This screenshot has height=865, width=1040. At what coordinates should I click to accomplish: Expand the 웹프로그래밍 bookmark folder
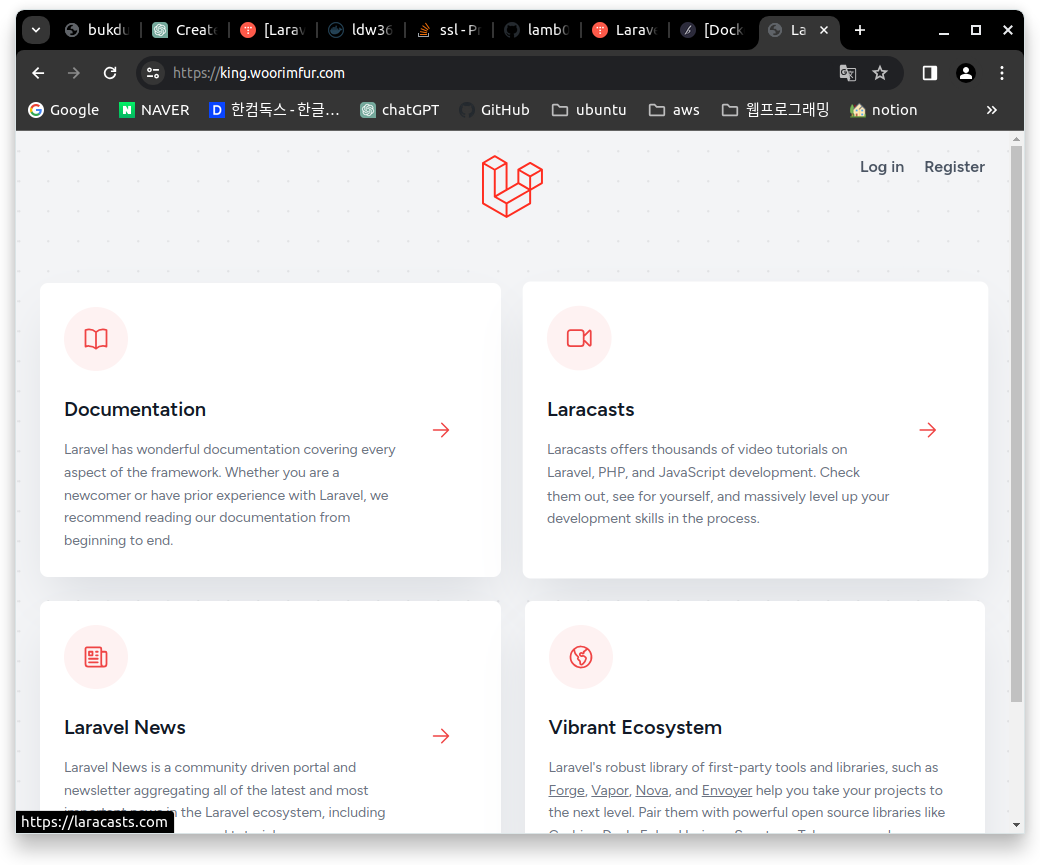775,110
